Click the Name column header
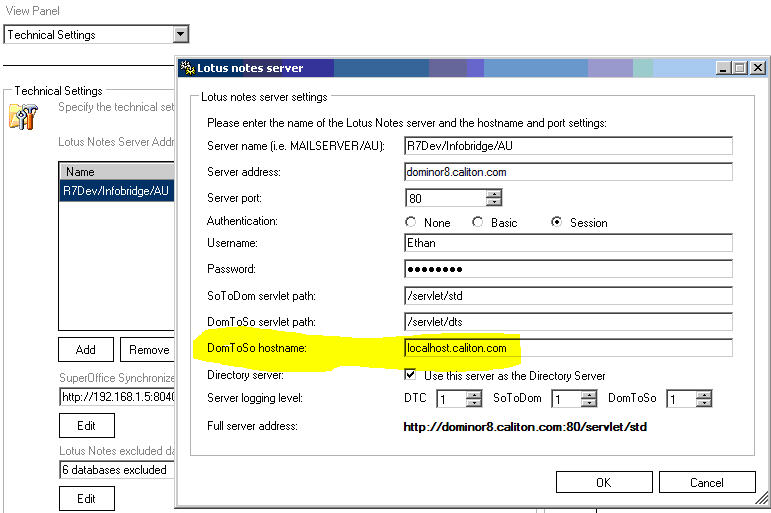Image resolution: width=771 pixels, height=513 pixels. [x=117, y=172]
